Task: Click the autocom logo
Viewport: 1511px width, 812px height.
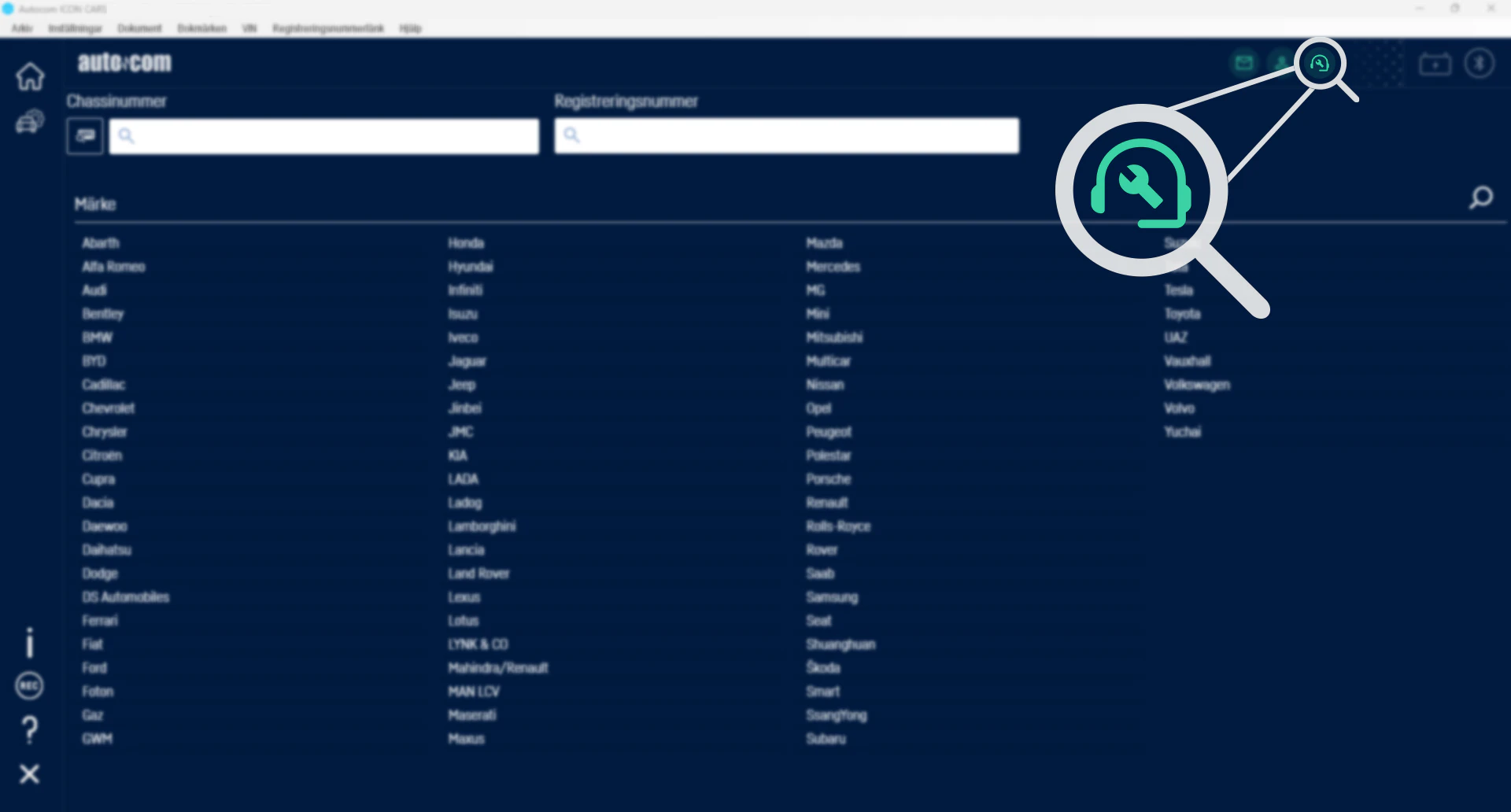Action: [x=124, y=62]
